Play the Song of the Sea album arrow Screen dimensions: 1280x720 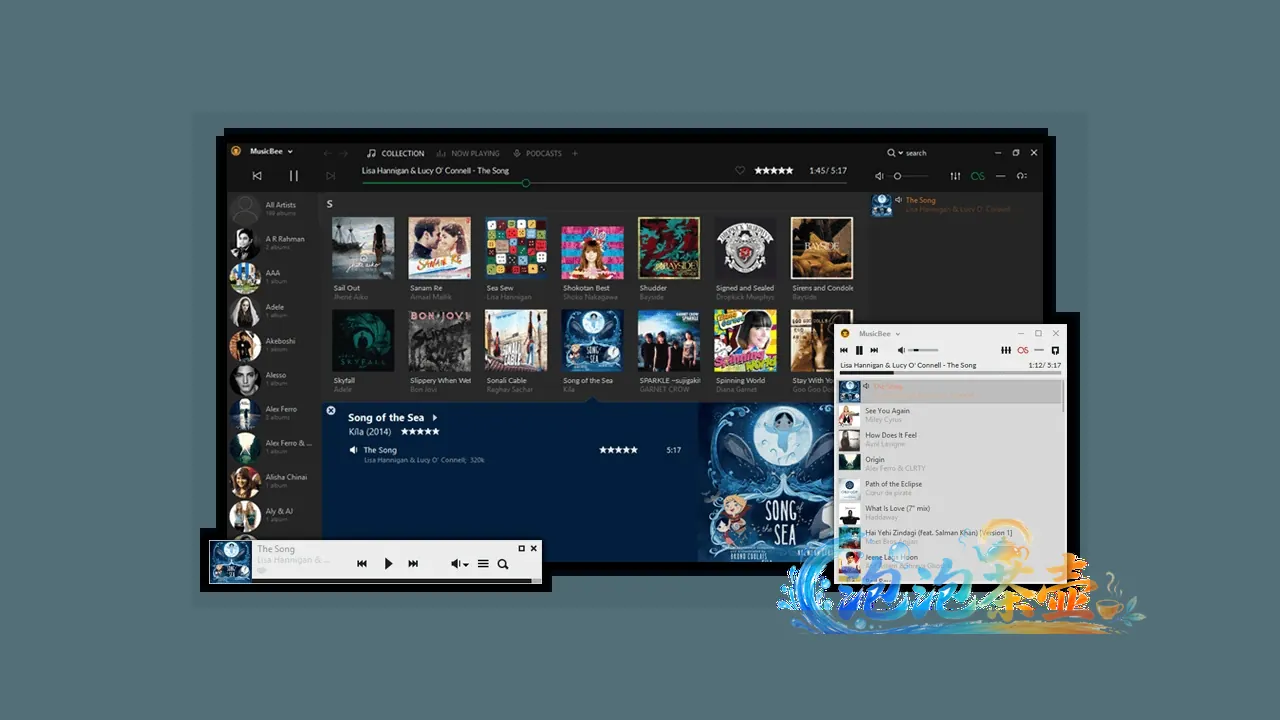coord(435,418)
